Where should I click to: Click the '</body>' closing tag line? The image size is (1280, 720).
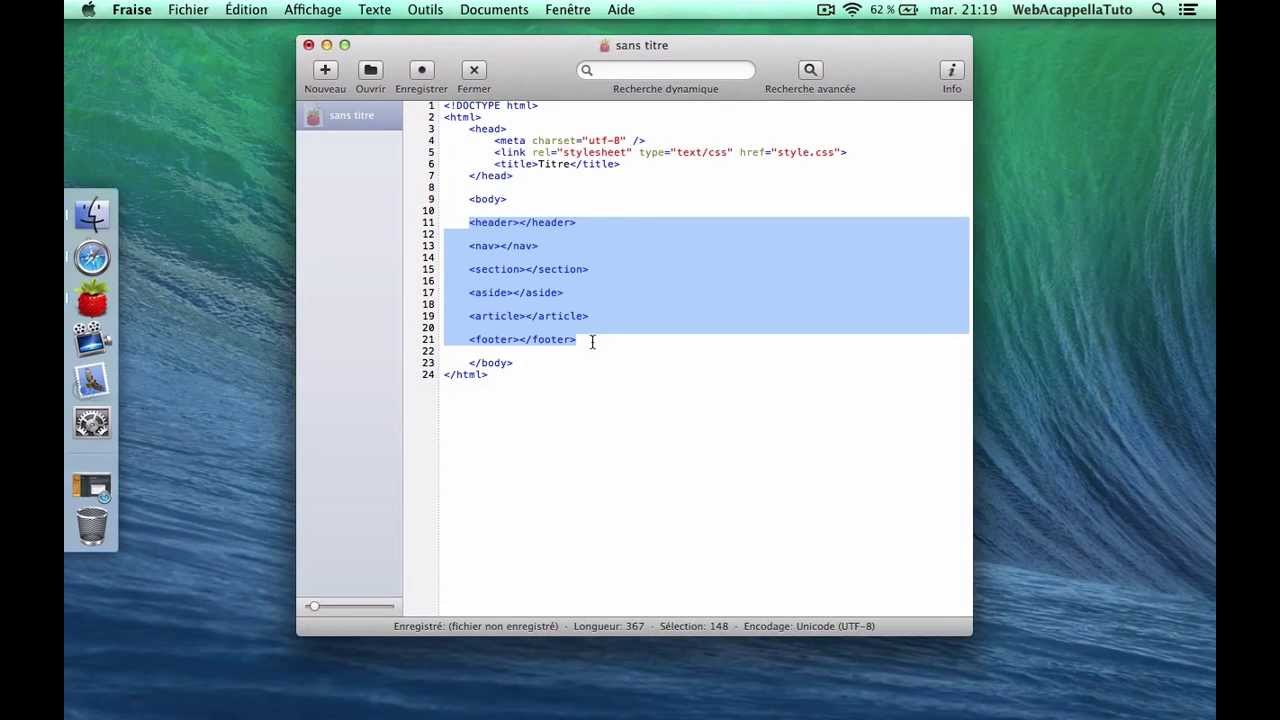click(491, 363)
